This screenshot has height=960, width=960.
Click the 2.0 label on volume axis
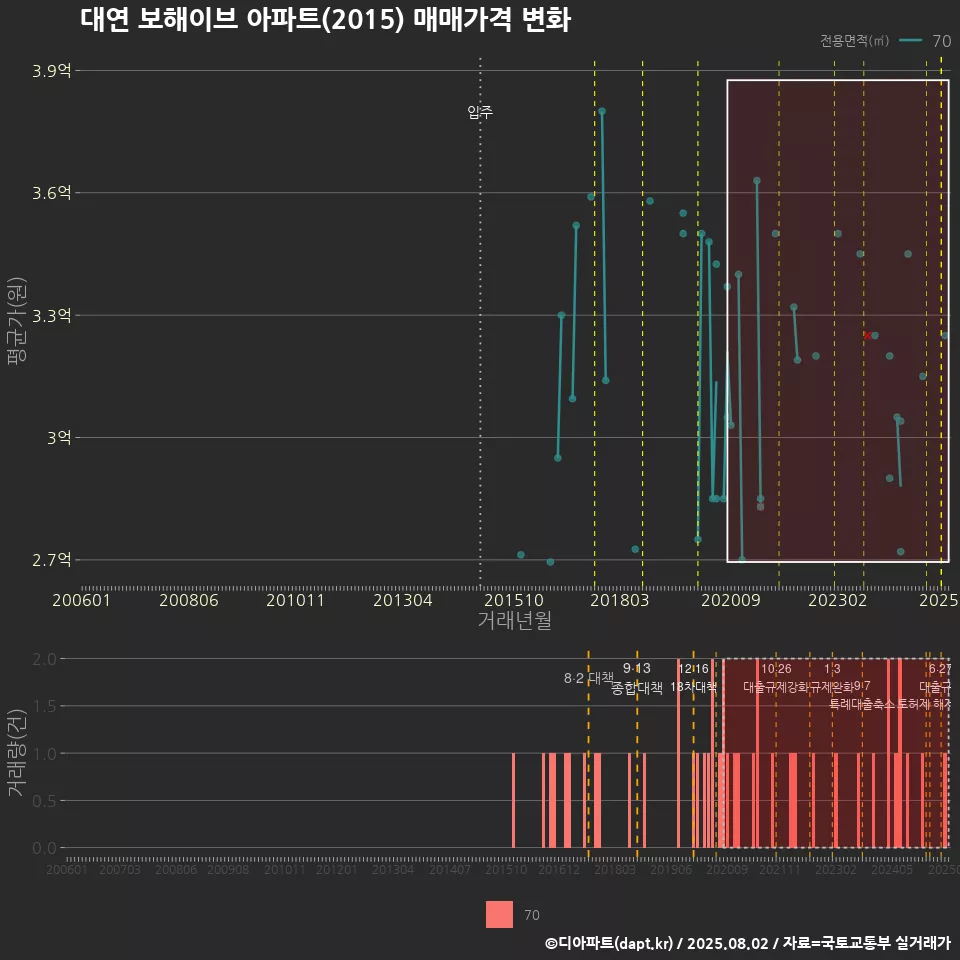[x=44, y=659]
